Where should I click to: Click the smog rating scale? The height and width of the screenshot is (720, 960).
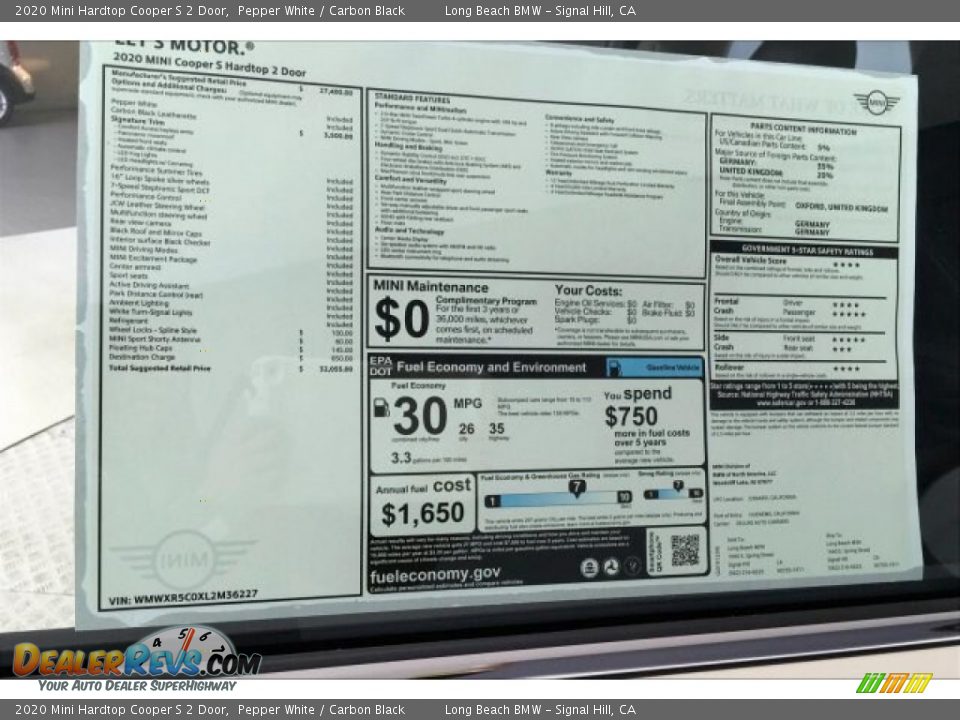672,493
